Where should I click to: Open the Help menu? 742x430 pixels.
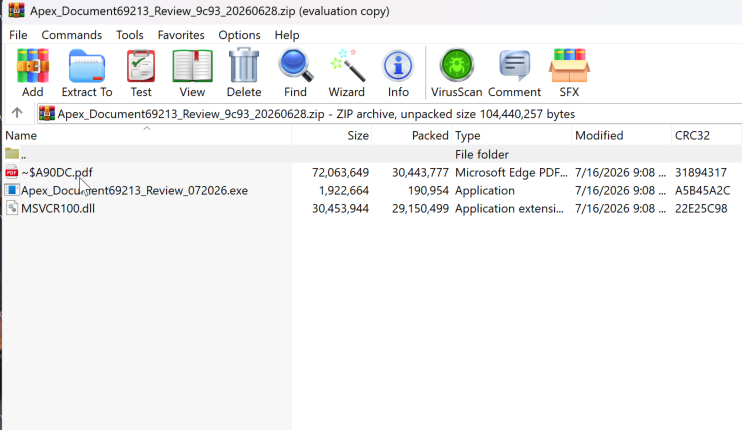[x=287, y=35]
